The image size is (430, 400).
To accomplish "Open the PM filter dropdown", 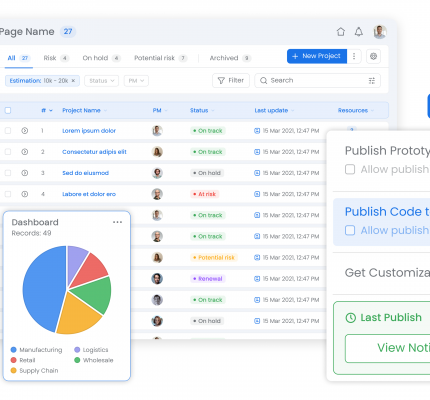I will [136, 81].
